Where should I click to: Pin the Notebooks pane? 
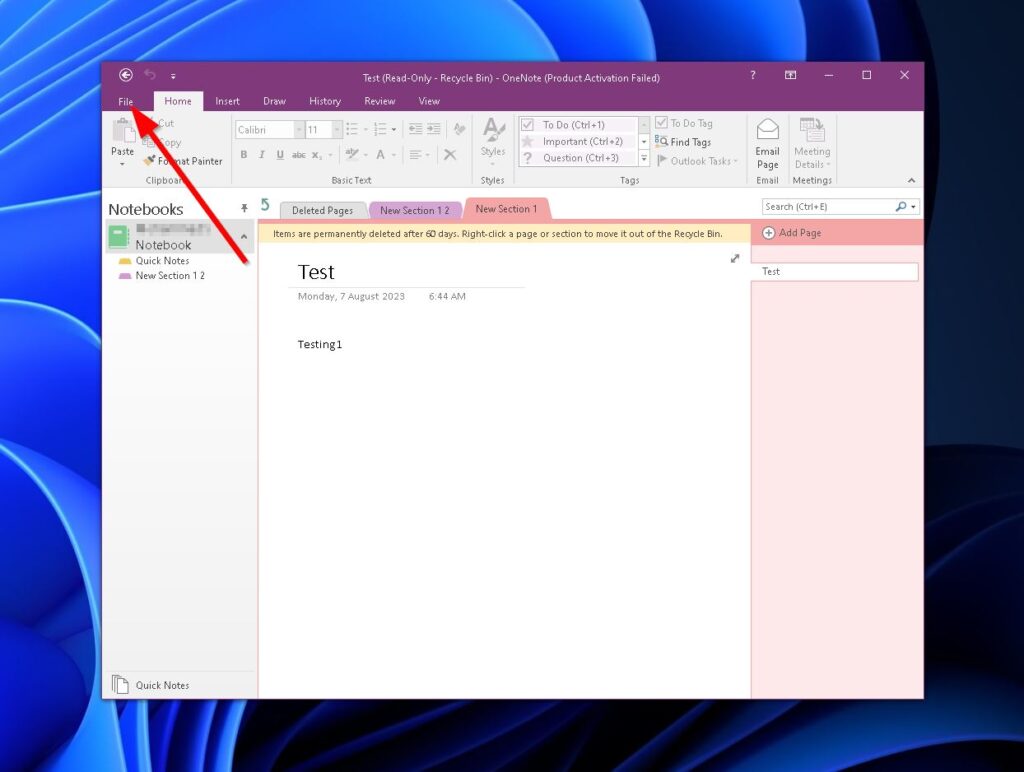coord(243,208)
